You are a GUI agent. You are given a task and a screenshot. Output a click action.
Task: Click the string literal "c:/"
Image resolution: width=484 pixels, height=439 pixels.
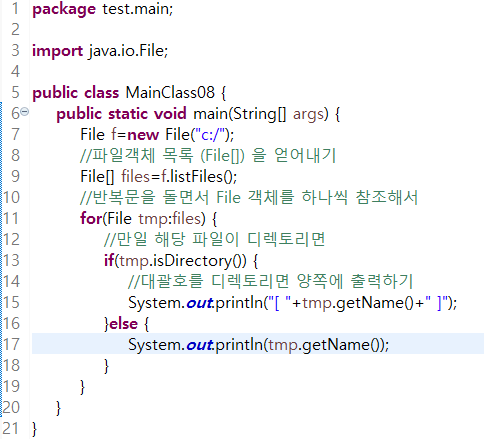pyautogui.click(x=210, y=135)
